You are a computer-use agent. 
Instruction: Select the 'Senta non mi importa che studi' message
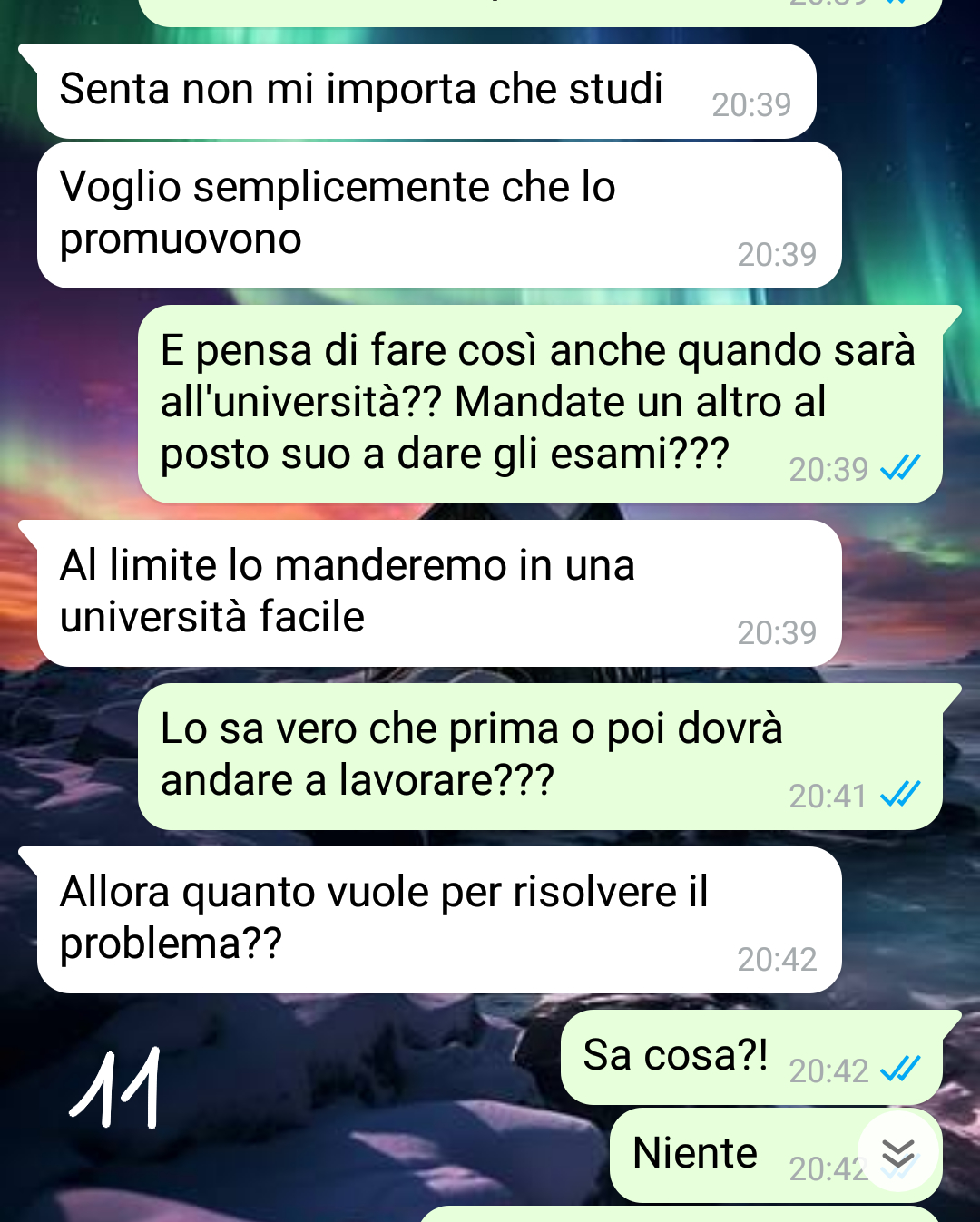tap(426, 91)
